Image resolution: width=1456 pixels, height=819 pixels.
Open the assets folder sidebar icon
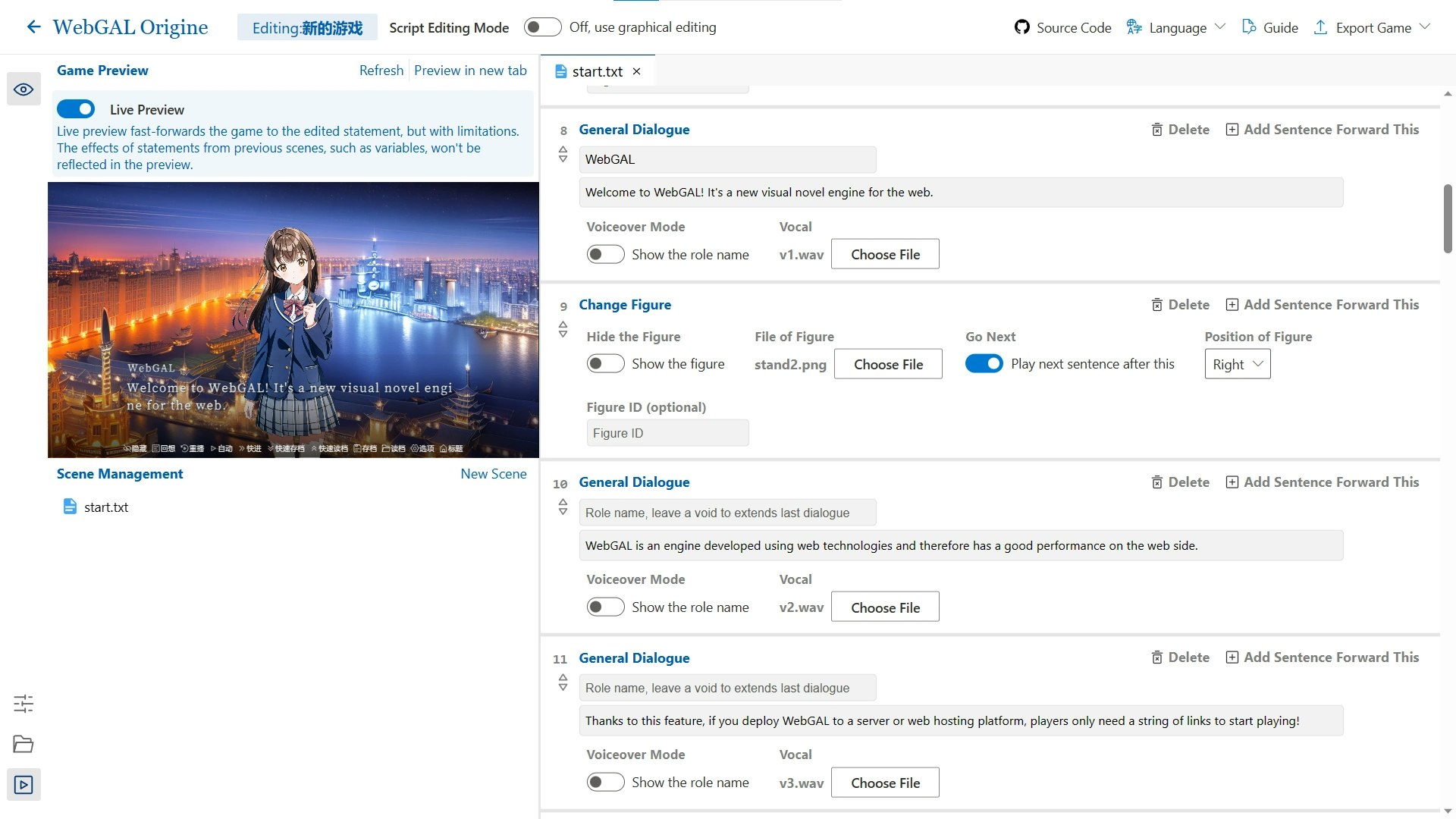(x=24, y=744)
